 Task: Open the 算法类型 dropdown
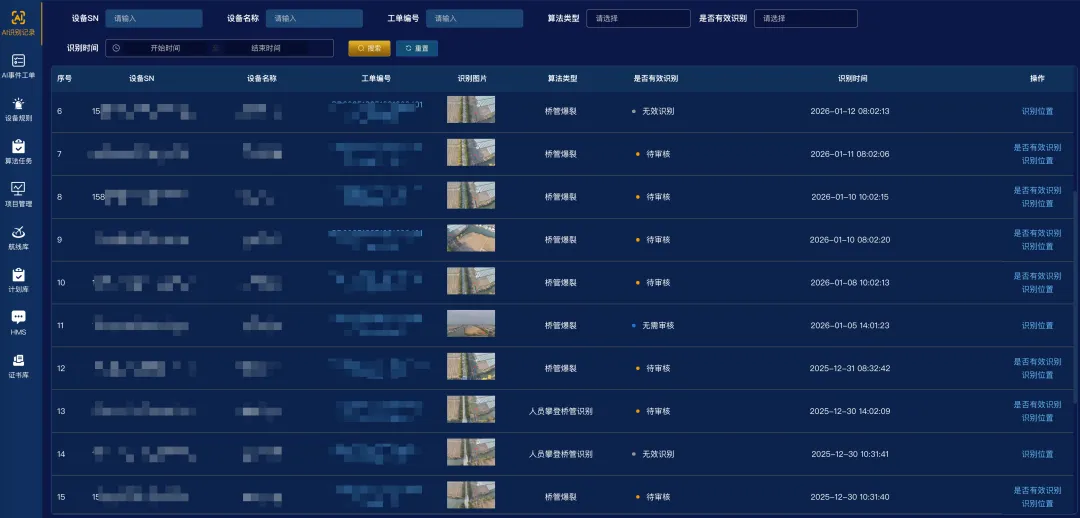(638, 19)
